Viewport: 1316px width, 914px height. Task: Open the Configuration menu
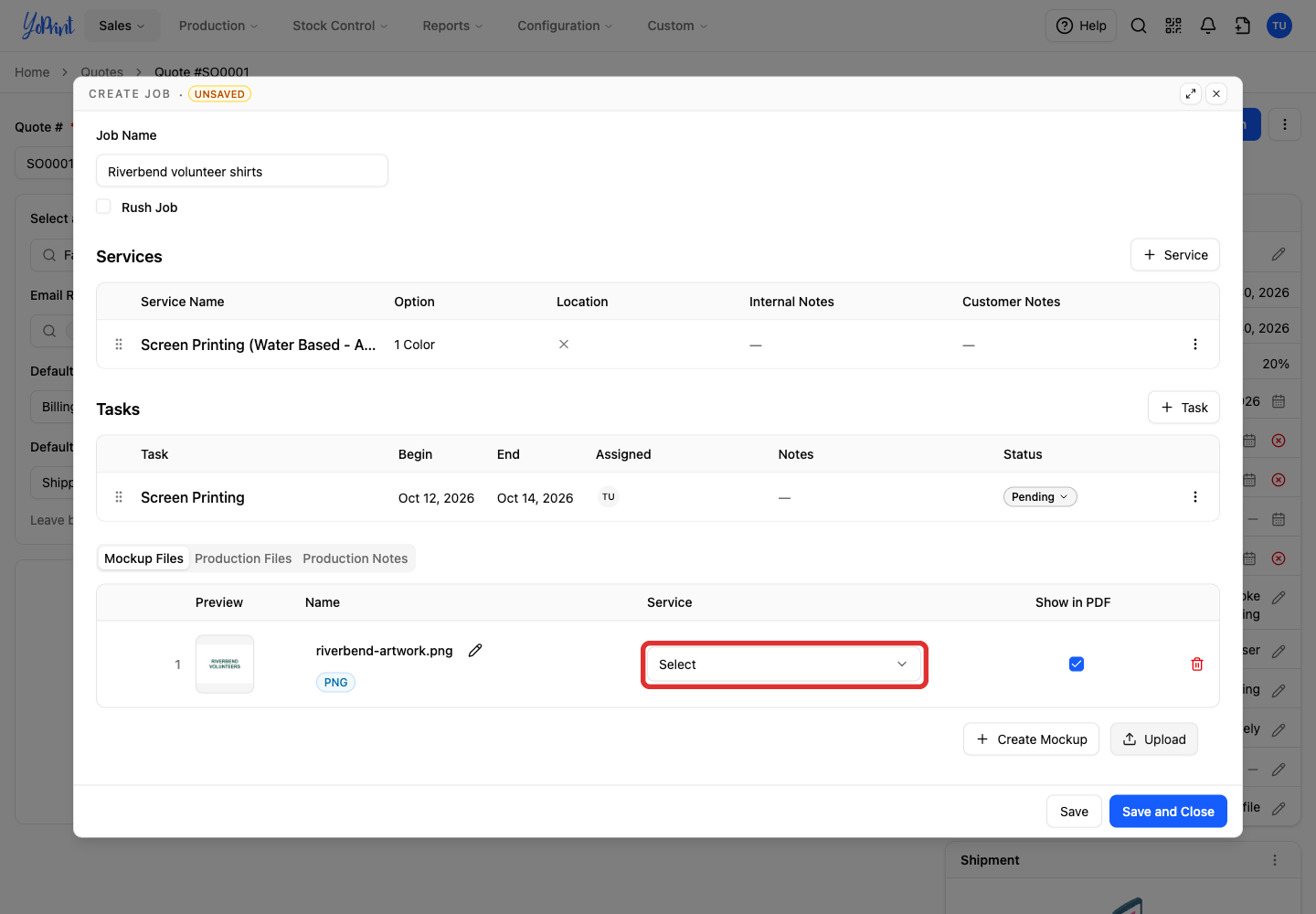coord(565,26)
